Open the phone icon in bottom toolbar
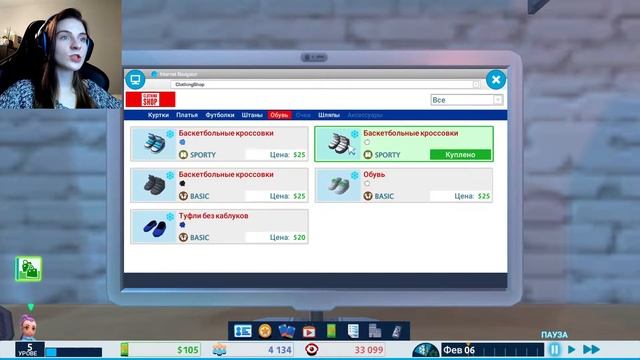 [397, 331]
